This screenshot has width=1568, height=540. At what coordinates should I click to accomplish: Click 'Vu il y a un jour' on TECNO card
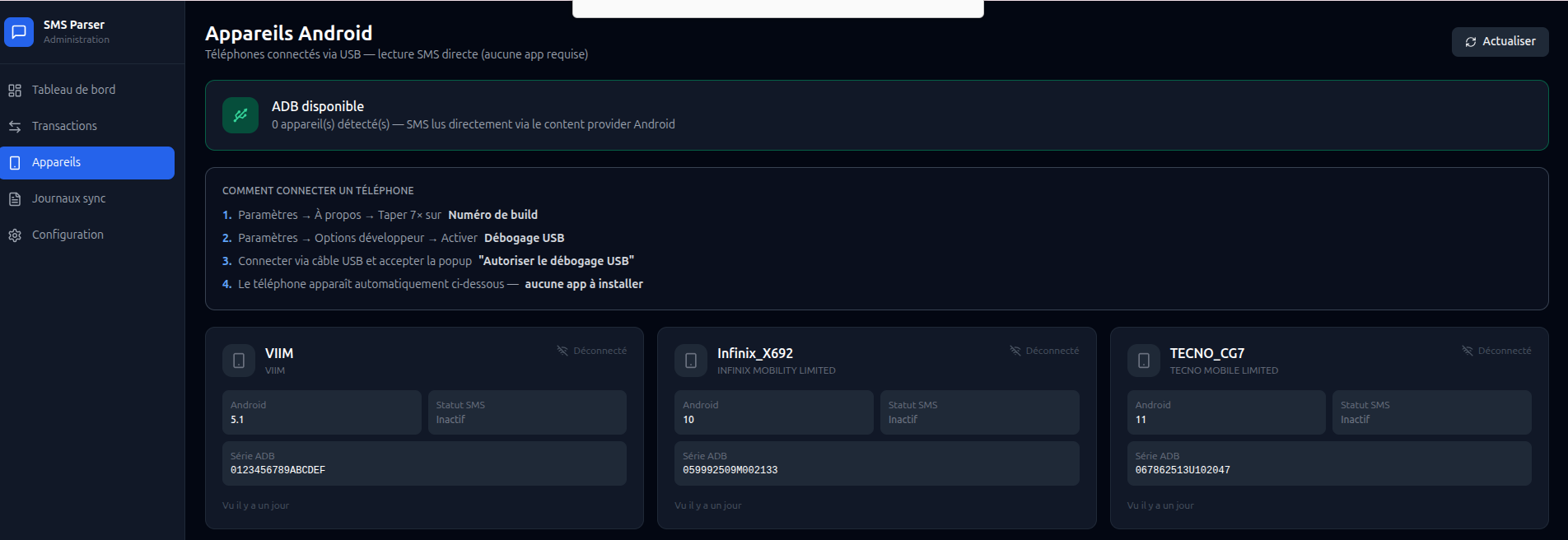click(x=1160, y=506)
